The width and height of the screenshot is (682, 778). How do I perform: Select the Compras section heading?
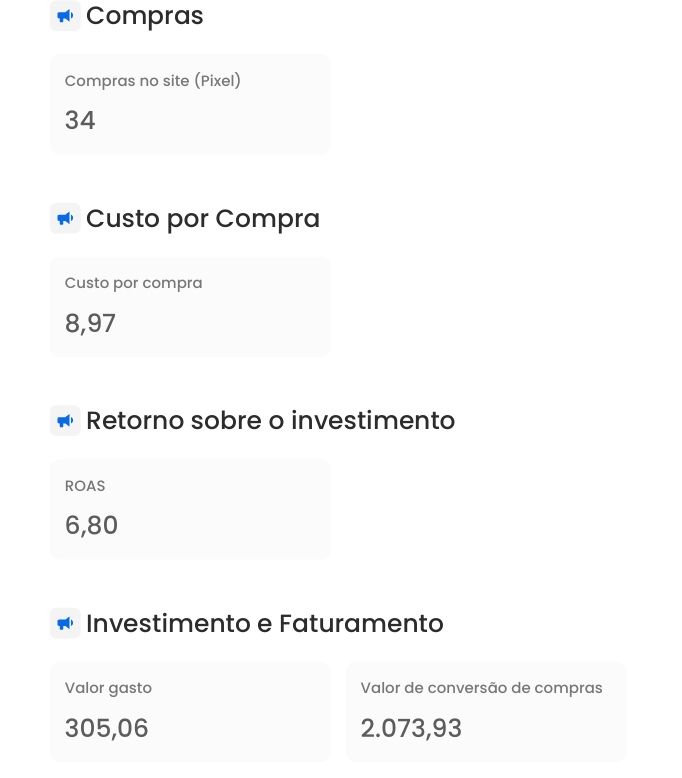tap(145, 16)
